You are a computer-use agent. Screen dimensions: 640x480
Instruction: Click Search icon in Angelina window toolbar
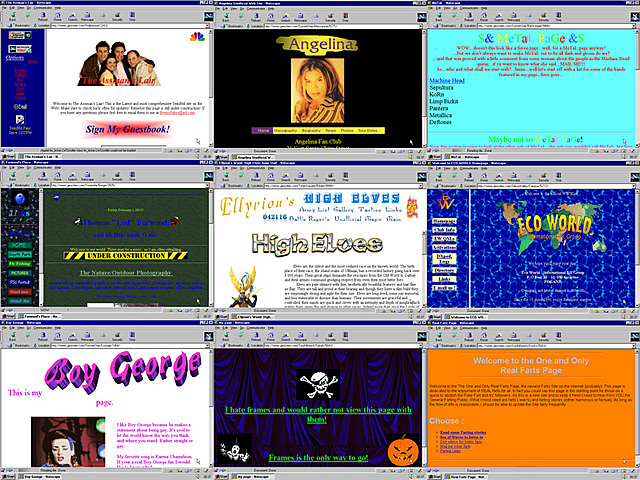coord(286,16)
